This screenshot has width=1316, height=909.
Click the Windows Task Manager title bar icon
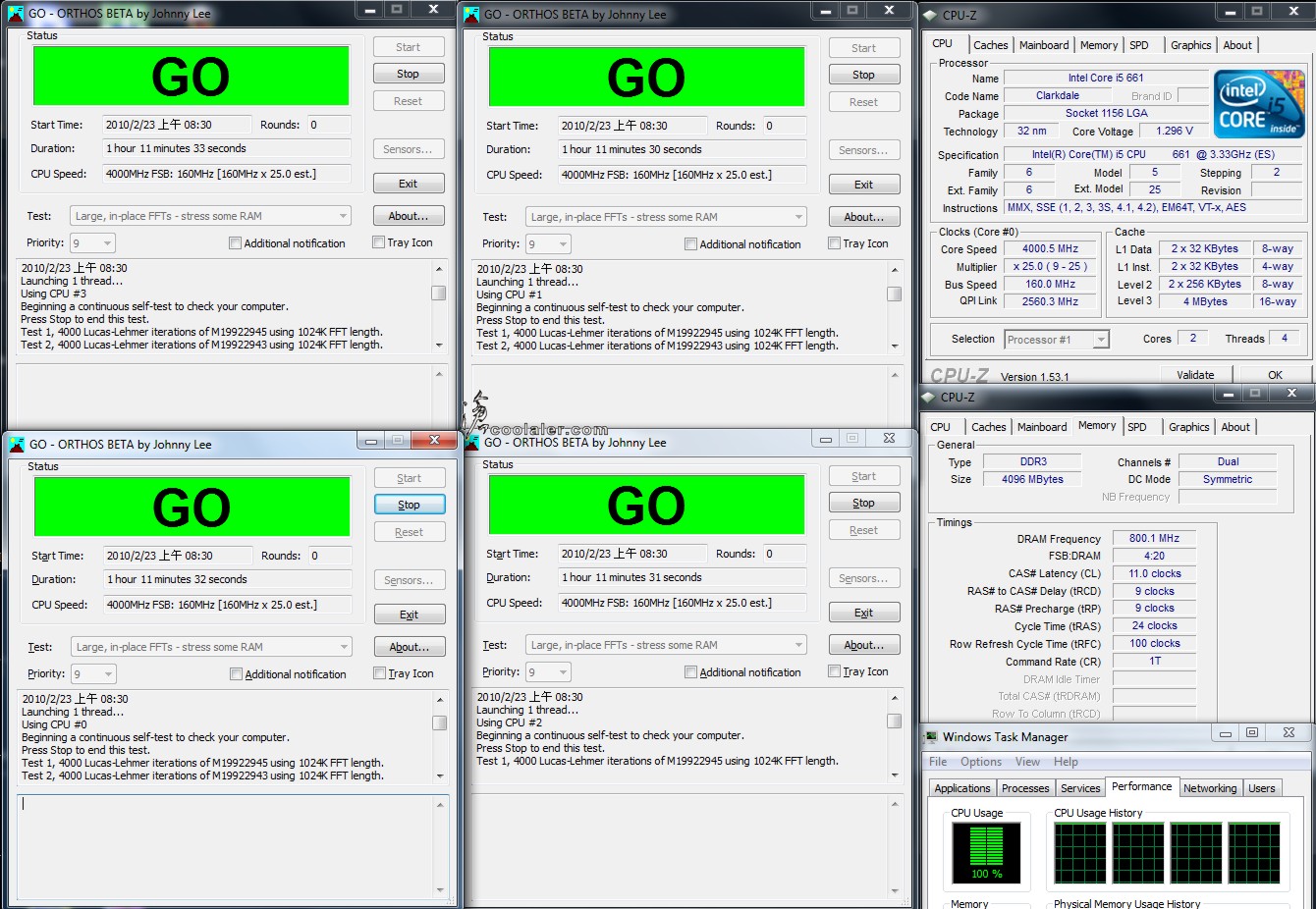931,737
